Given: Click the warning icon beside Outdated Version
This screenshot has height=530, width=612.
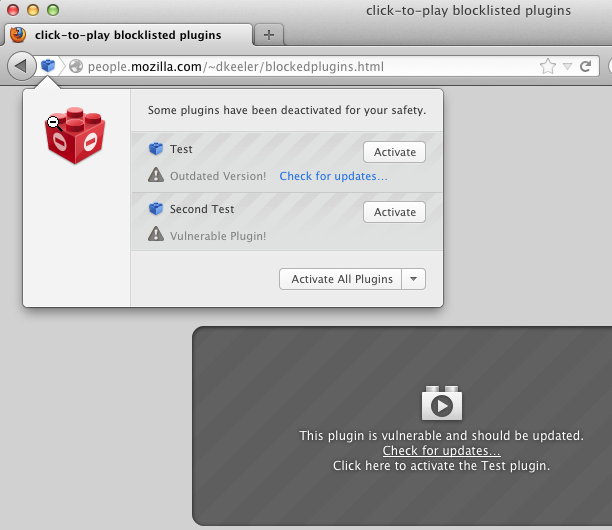Looking at the screenshot, I should click(x=156, y=176).
